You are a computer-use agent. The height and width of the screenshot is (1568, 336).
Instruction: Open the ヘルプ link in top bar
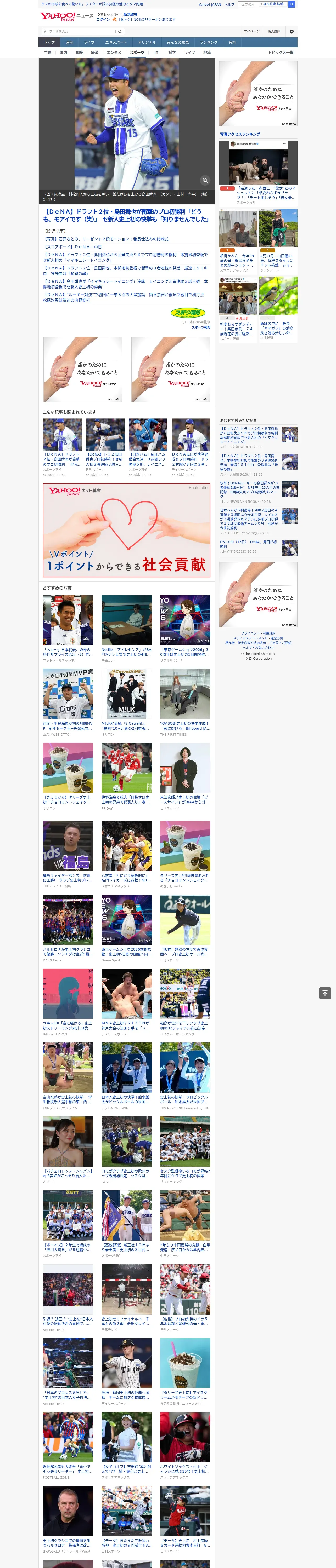(229, 4)
